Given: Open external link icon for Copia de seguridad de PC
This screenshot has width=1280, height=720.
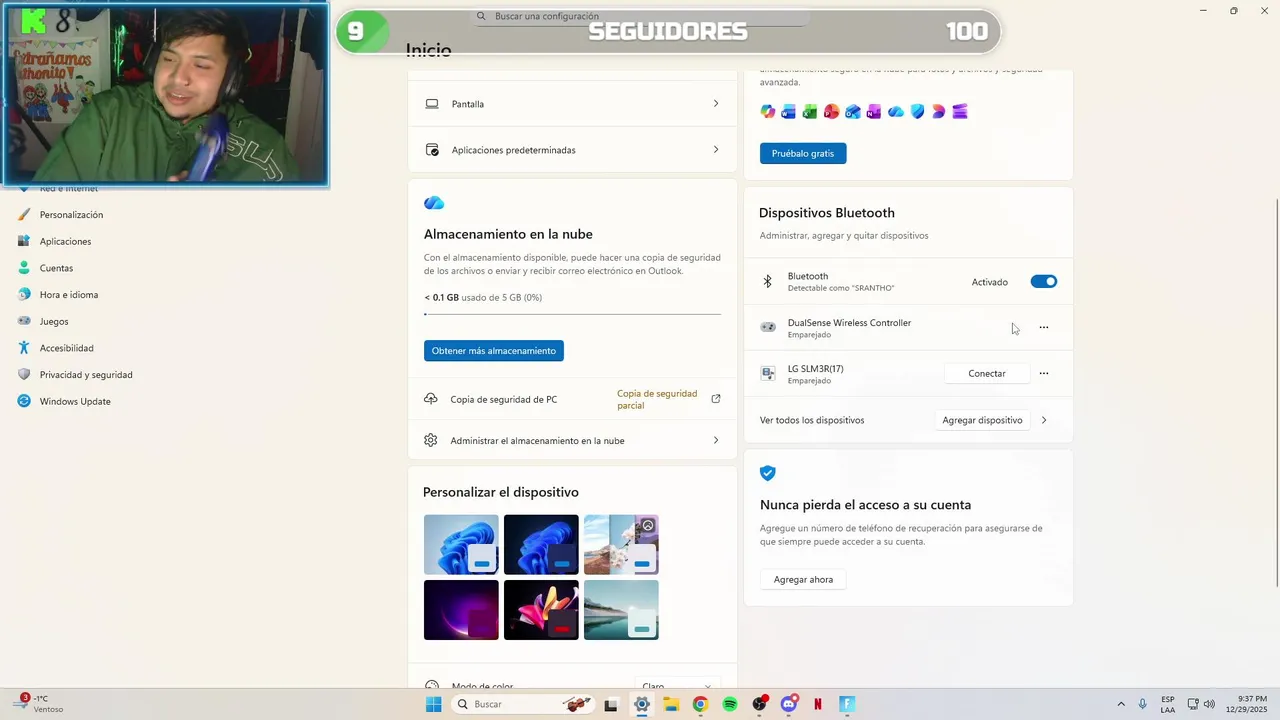Looking at the screenshot, I should point(716,399).
